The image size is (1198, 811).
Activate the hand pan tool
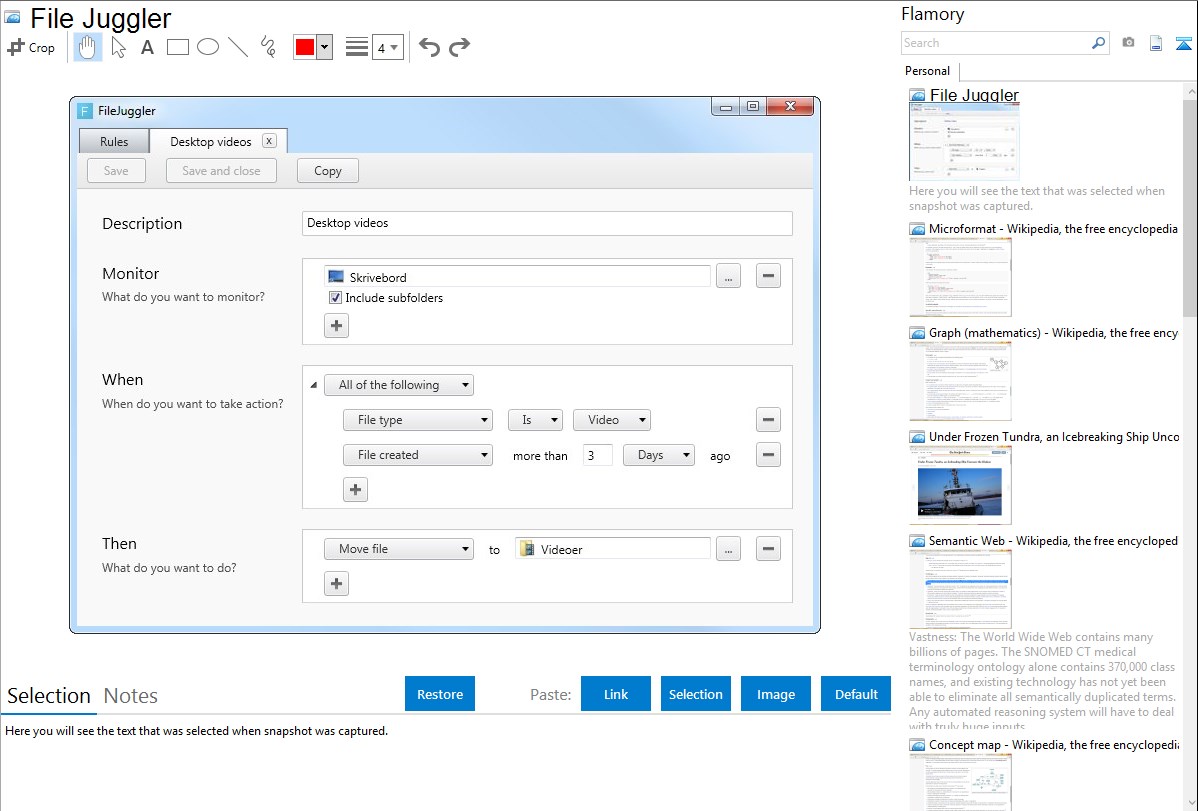click(88, 47)
